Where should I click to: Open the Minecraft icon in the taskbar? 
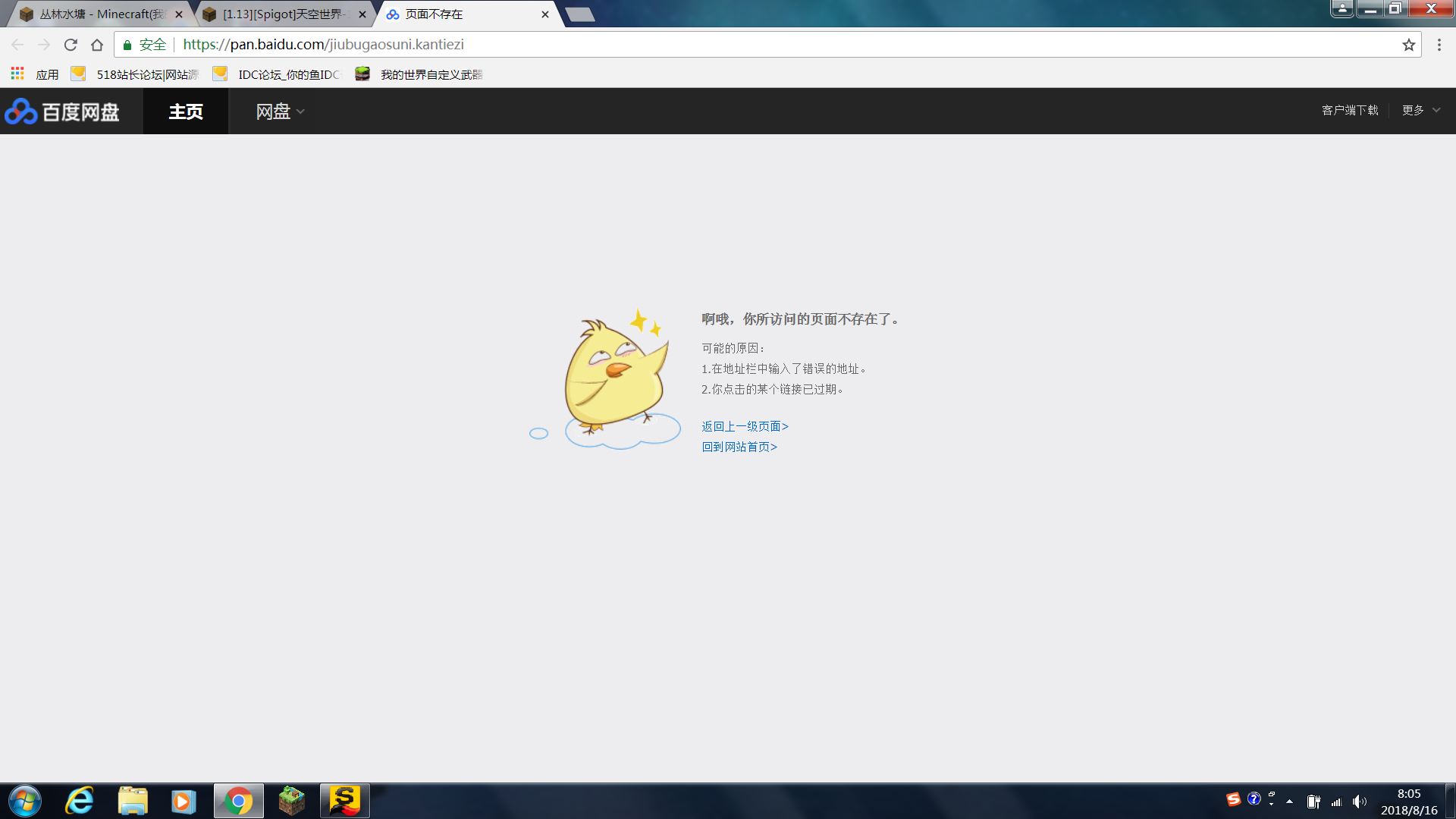(x=291, y=801)
